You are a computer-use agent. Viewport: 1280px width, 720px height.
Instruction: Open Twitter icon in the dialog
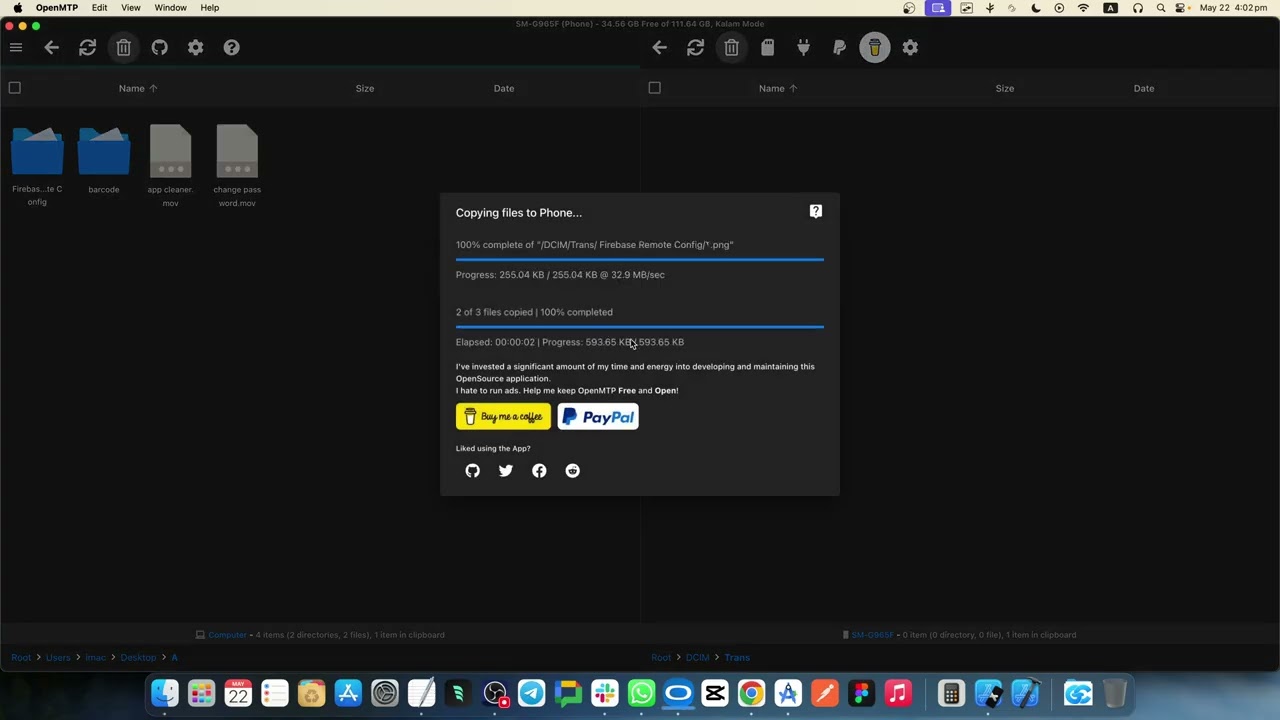pos(506,471)
